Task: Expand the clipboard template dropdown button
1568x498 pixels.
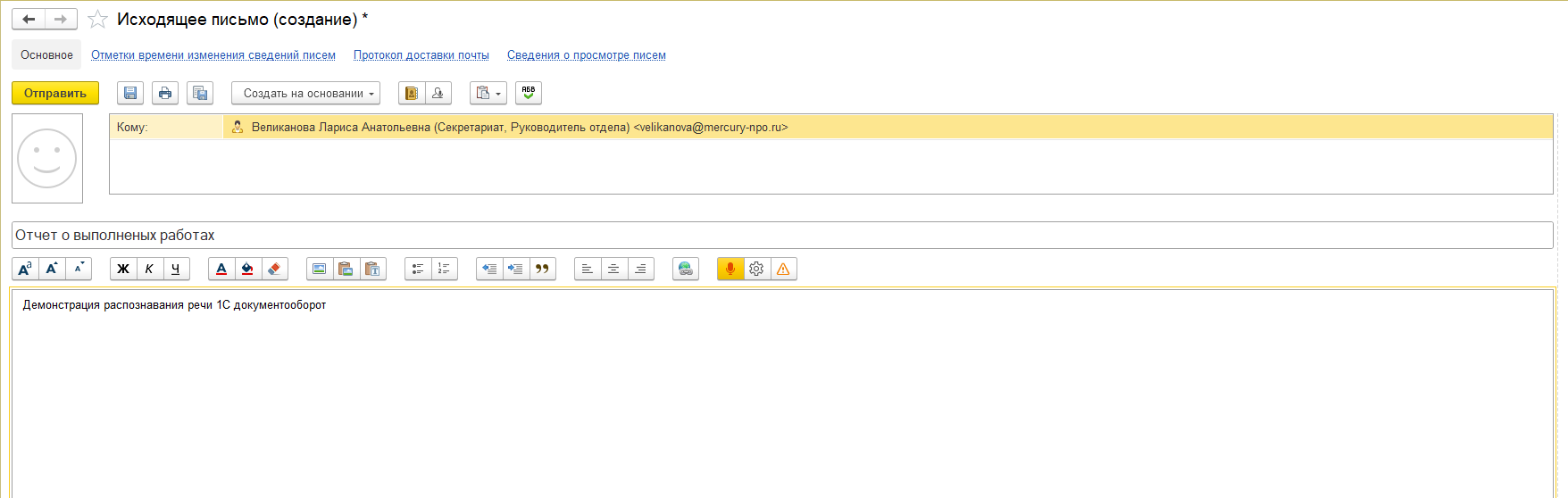Action: [x=488, y=93]
